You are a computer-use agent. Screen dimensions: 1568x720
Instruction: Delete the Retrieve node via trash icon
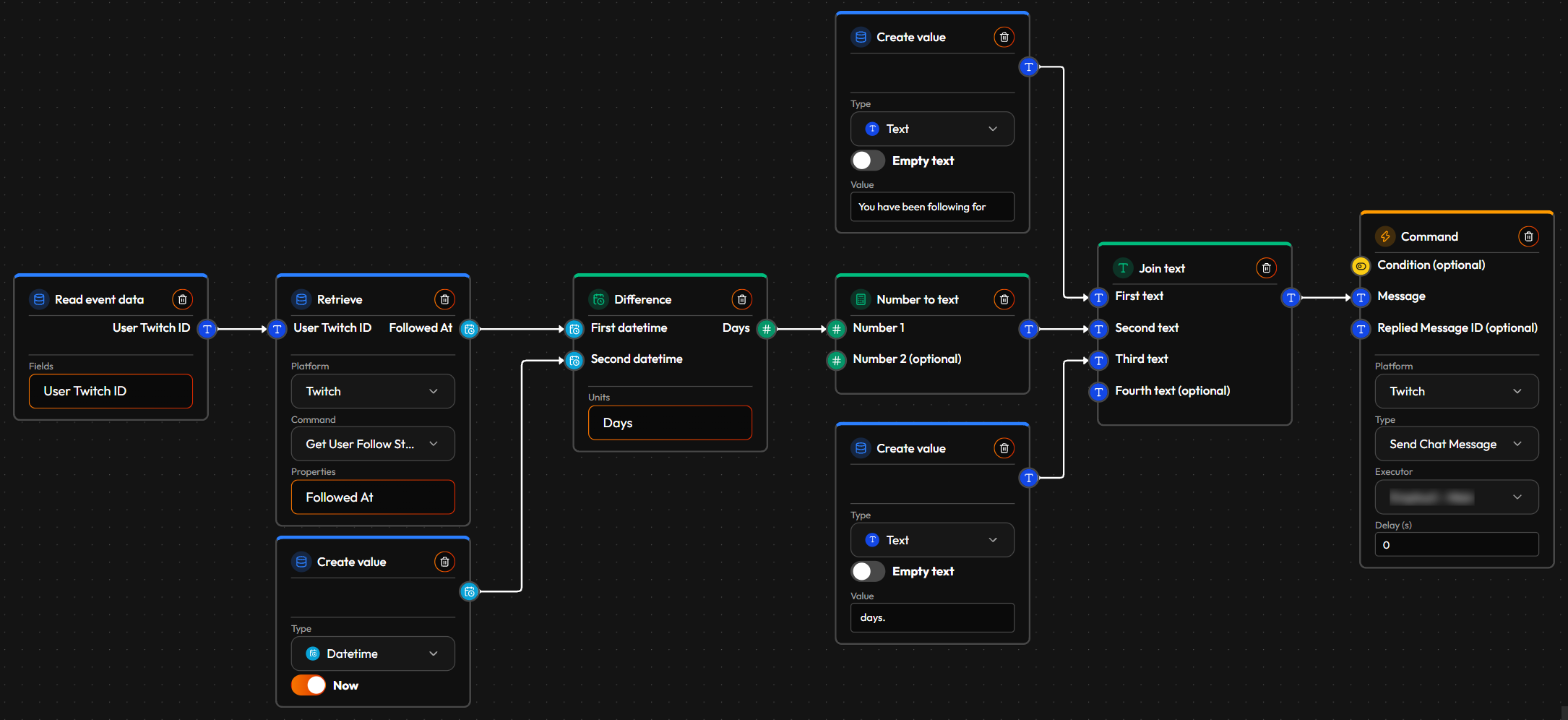(x=444, y=299)
